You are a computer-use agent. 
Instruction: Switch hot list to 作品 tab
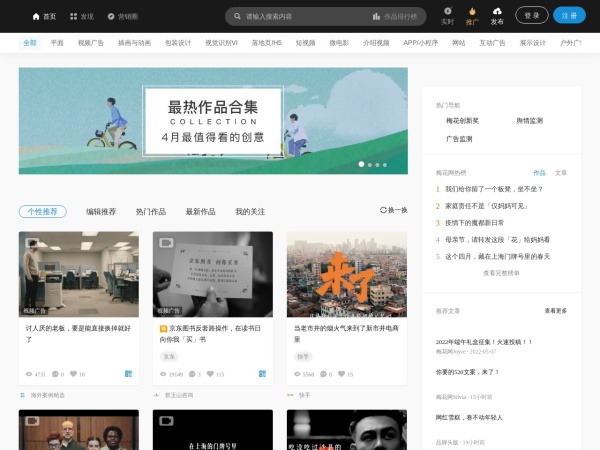(x=539, y=172)
